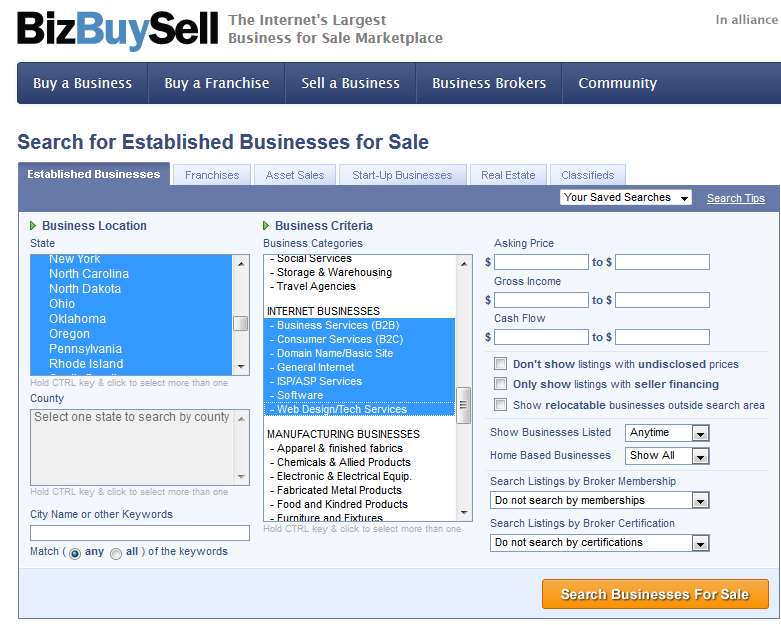Image resolution: width=781 pixels, height=625 pixels.
Task: Select ISP/ASP Services category
Action: click(359, 381)
